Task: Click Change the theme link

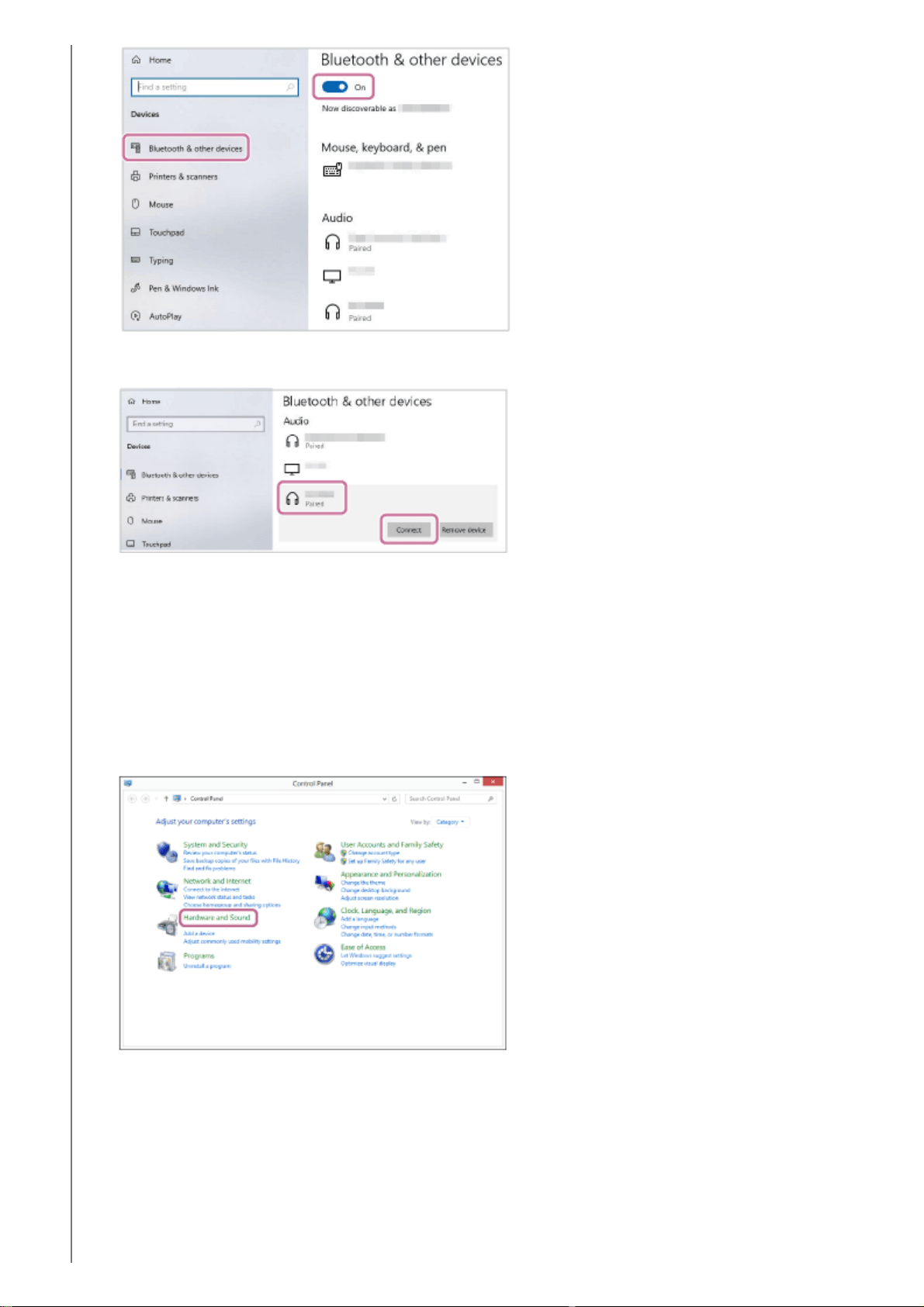Action: coord(363,883)
